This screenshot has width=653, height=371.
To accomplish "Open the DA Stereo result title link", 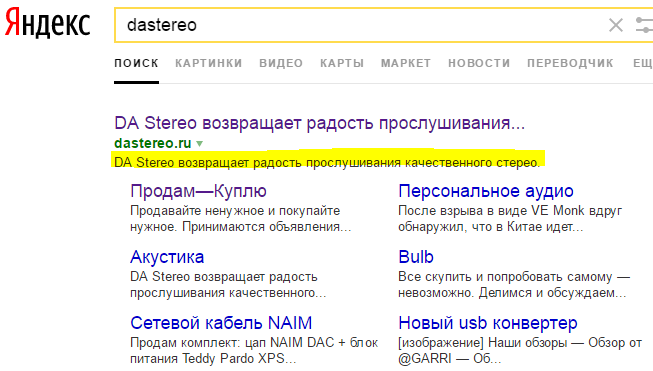I will tap(319, 123).
